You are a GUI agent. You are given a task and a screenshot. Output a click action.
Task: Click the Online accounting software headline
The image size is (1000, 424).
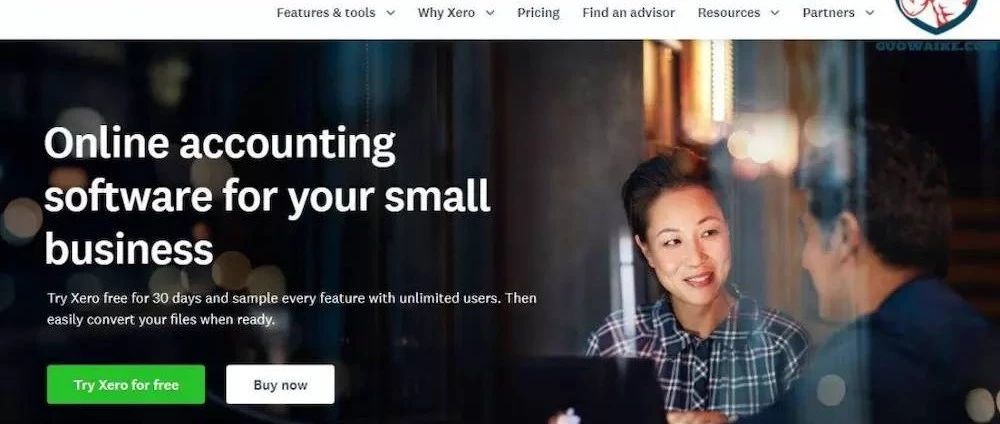point(267,196)
